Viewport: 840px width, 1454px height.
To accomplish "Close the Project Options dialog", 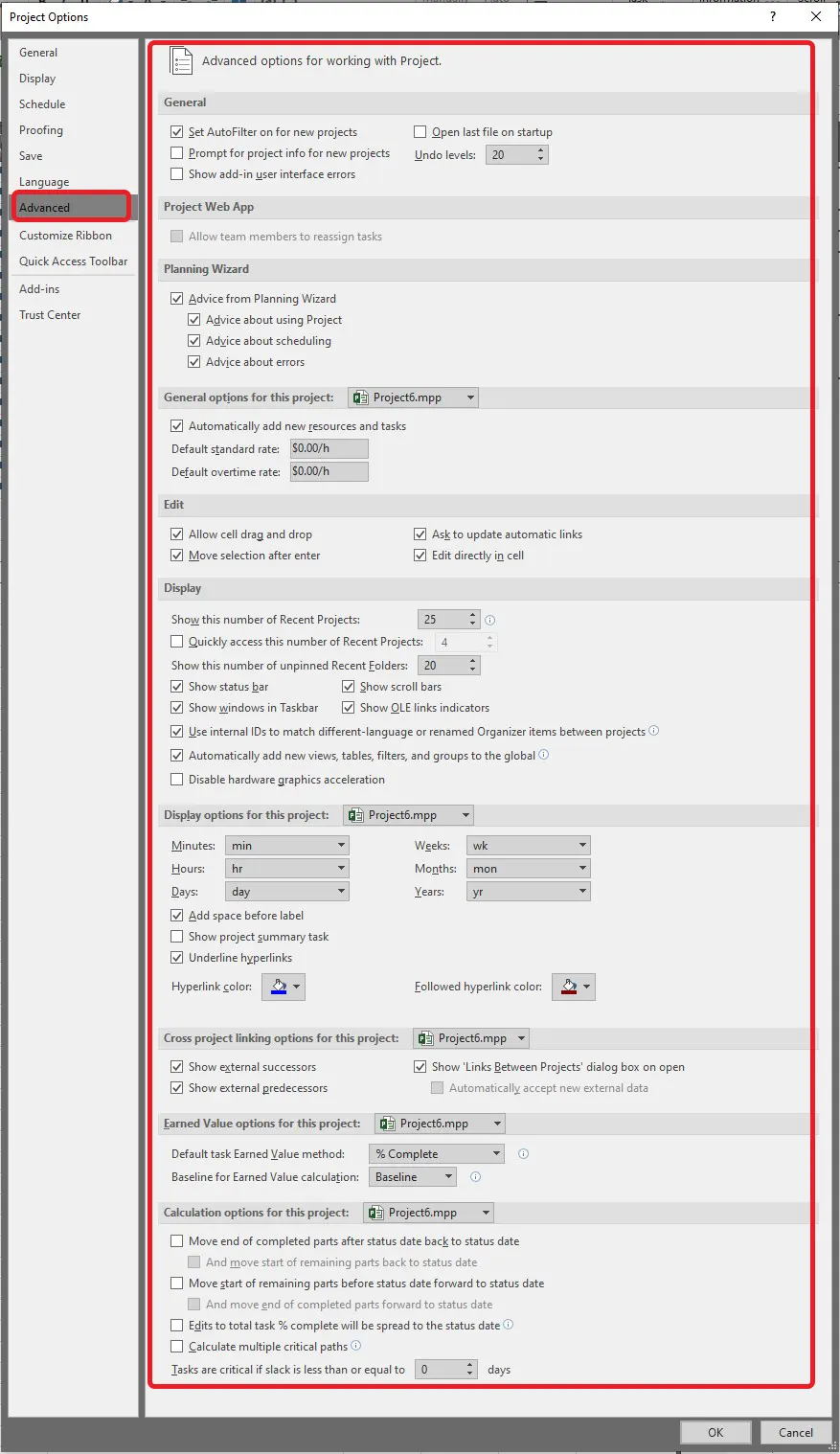I will click(x=816, y=16).
